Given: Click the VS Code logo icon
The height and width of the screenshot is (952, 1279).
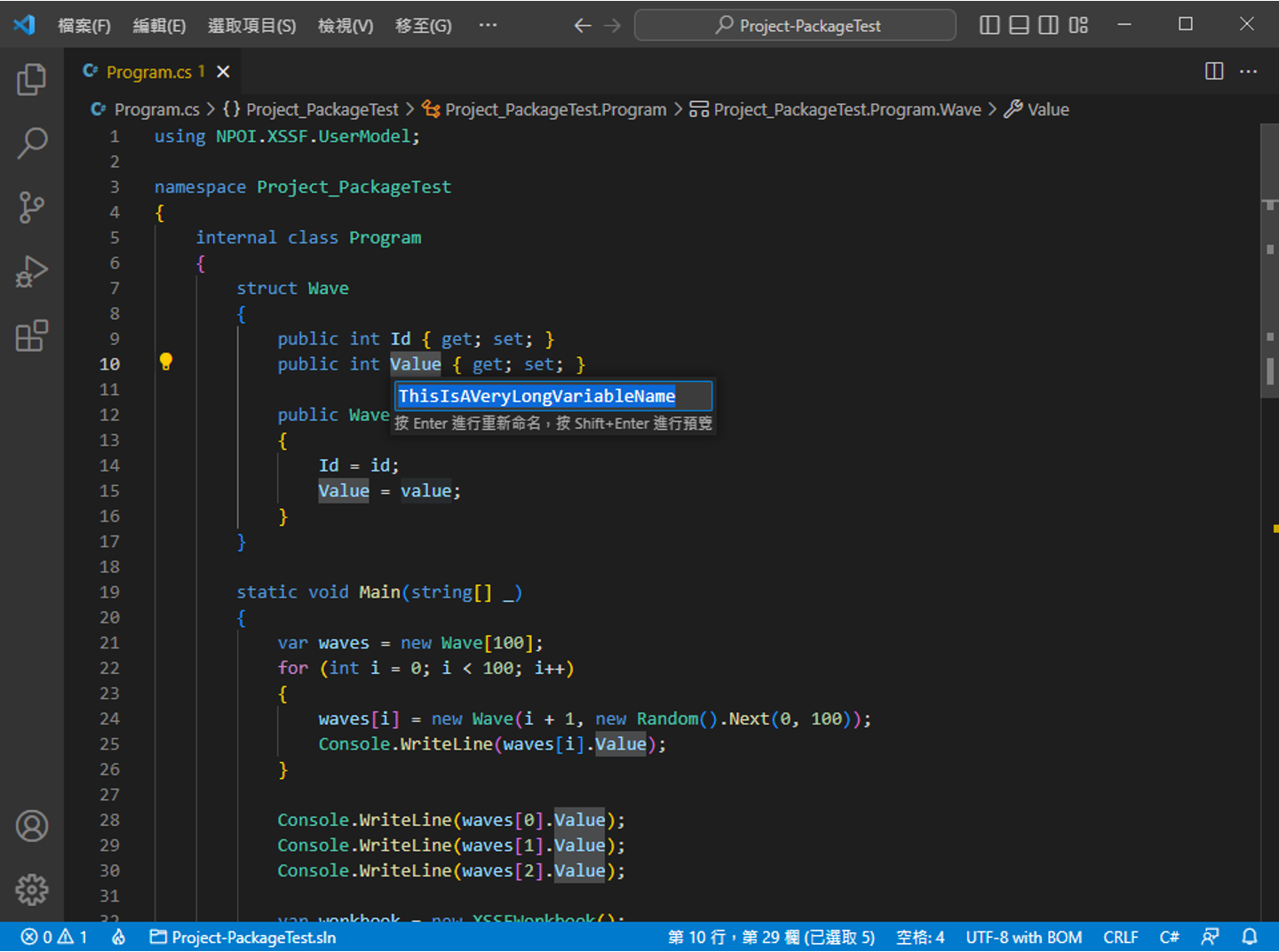Looking at the screenshot, I should coord(24,25).
